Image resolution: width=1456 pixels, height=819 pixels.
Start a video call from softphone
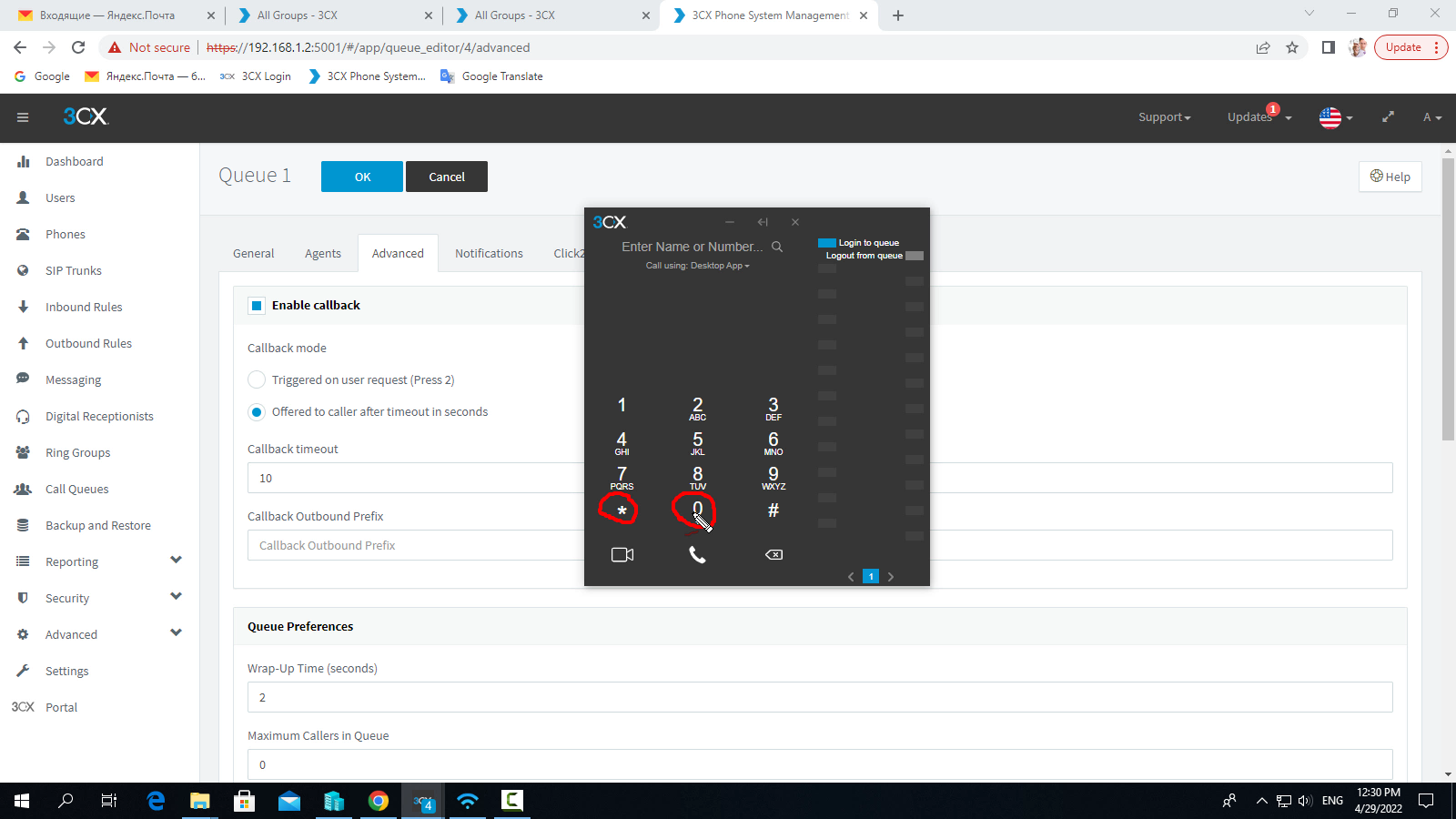coord(622,554)
